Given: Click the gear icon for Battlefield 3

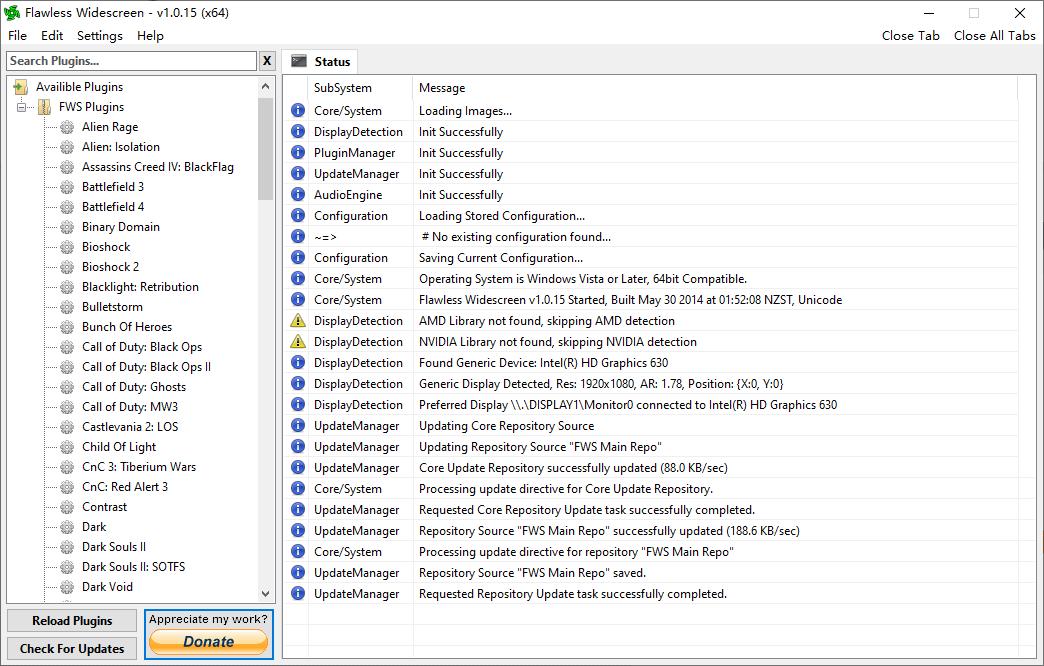Looking at the screenshot, I should pyautogui.click(x=67, y=187).
